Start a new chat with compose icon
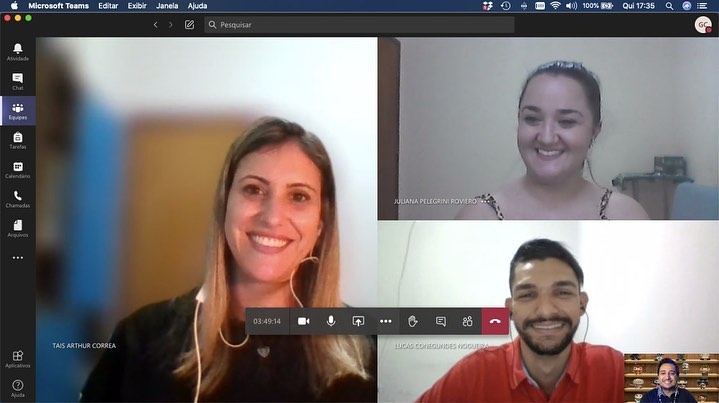The width and height of the screenshot is (719, 403). point(189,25)
